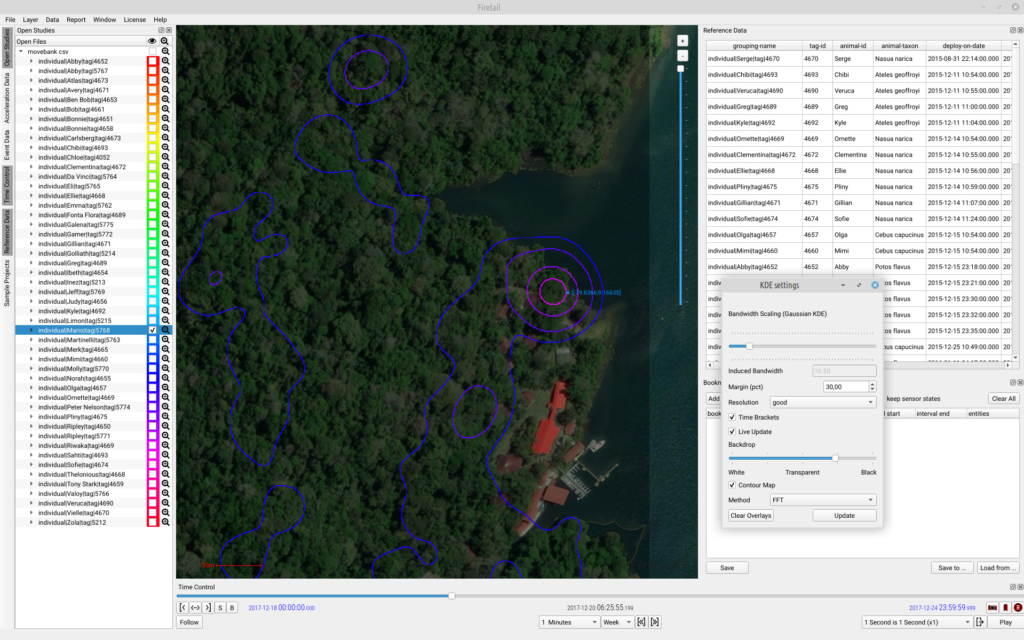The width and height of the screenshot is (1024, 640).
Task: Click the Follow button
Action: pyautogui.click(x=189, y=622)
